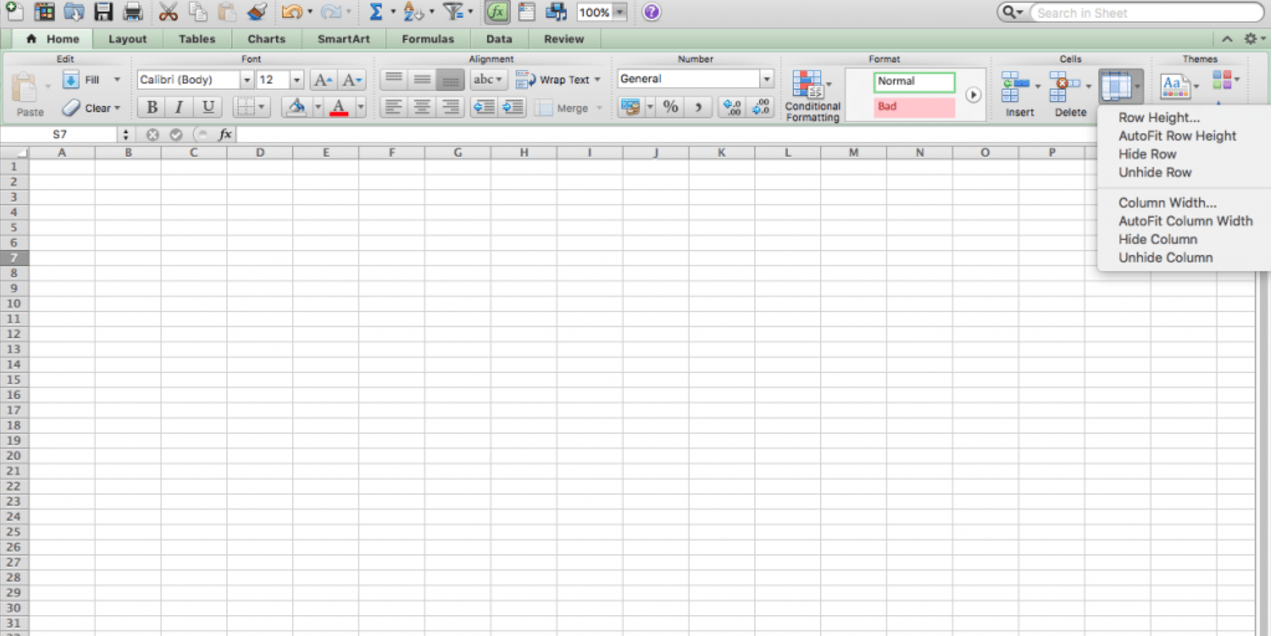Toggle Italic formatting
The height and width of the screenshot is (636, 1272).
[x=179, y=107]
